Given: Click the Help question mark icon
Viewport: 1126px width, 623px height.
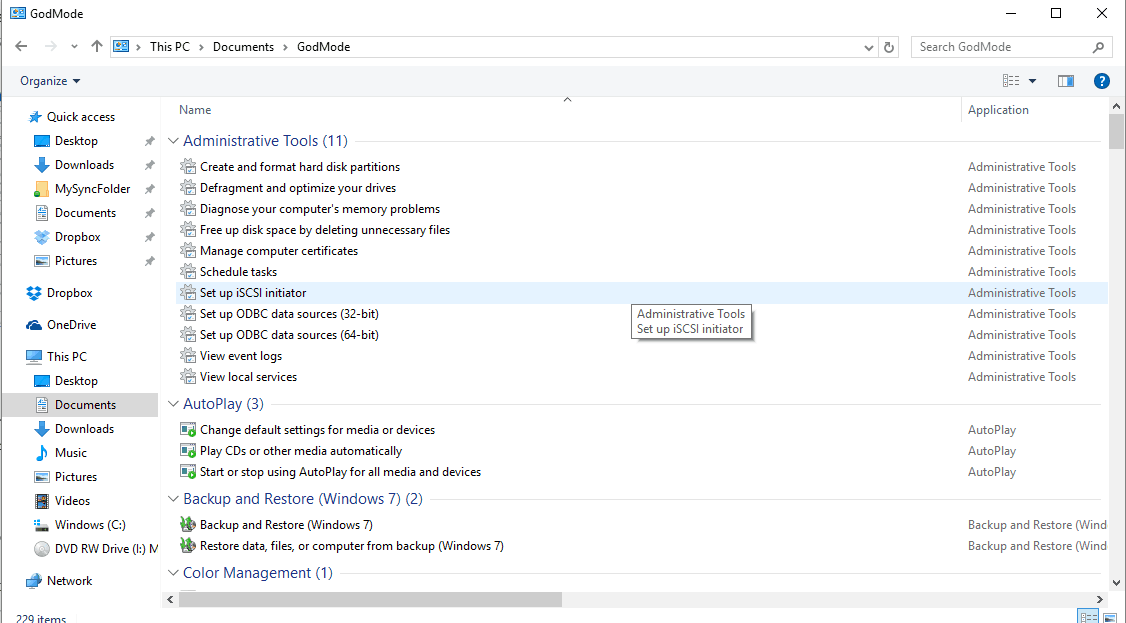Looking at the screenshot, I should pos(1101,81).
